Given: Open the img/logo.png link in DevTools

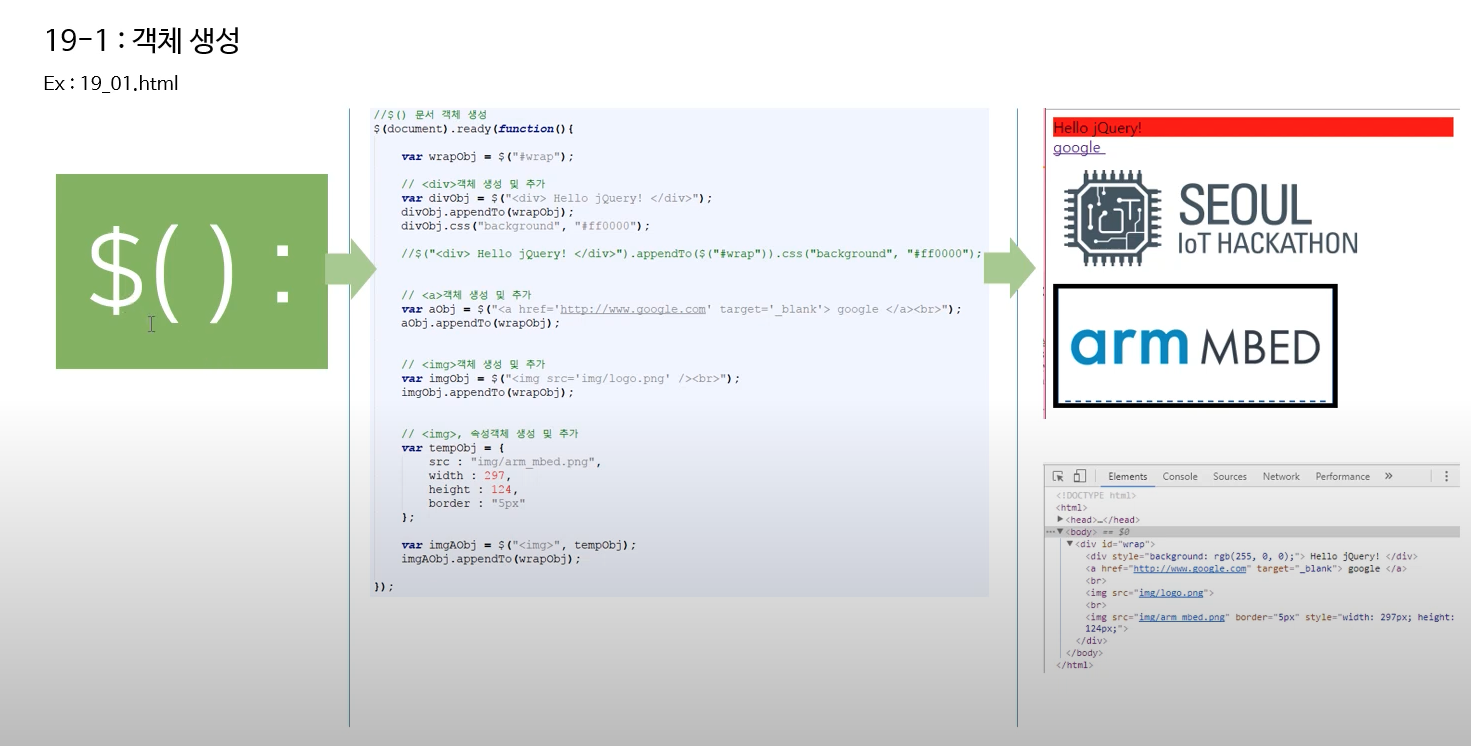Looking at the screenshot, I should click(1170, 593).
